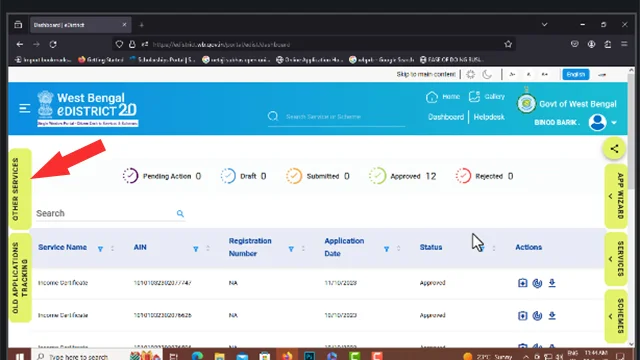Open the Application Date column filter
The image size is (640, 360).
[386, 249]
